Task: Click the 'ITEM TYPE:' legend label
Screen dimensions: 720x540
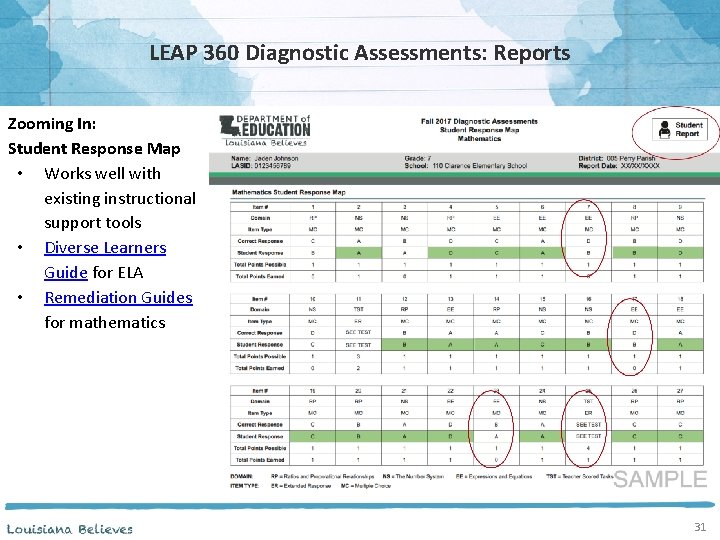Action: point(244,486)
